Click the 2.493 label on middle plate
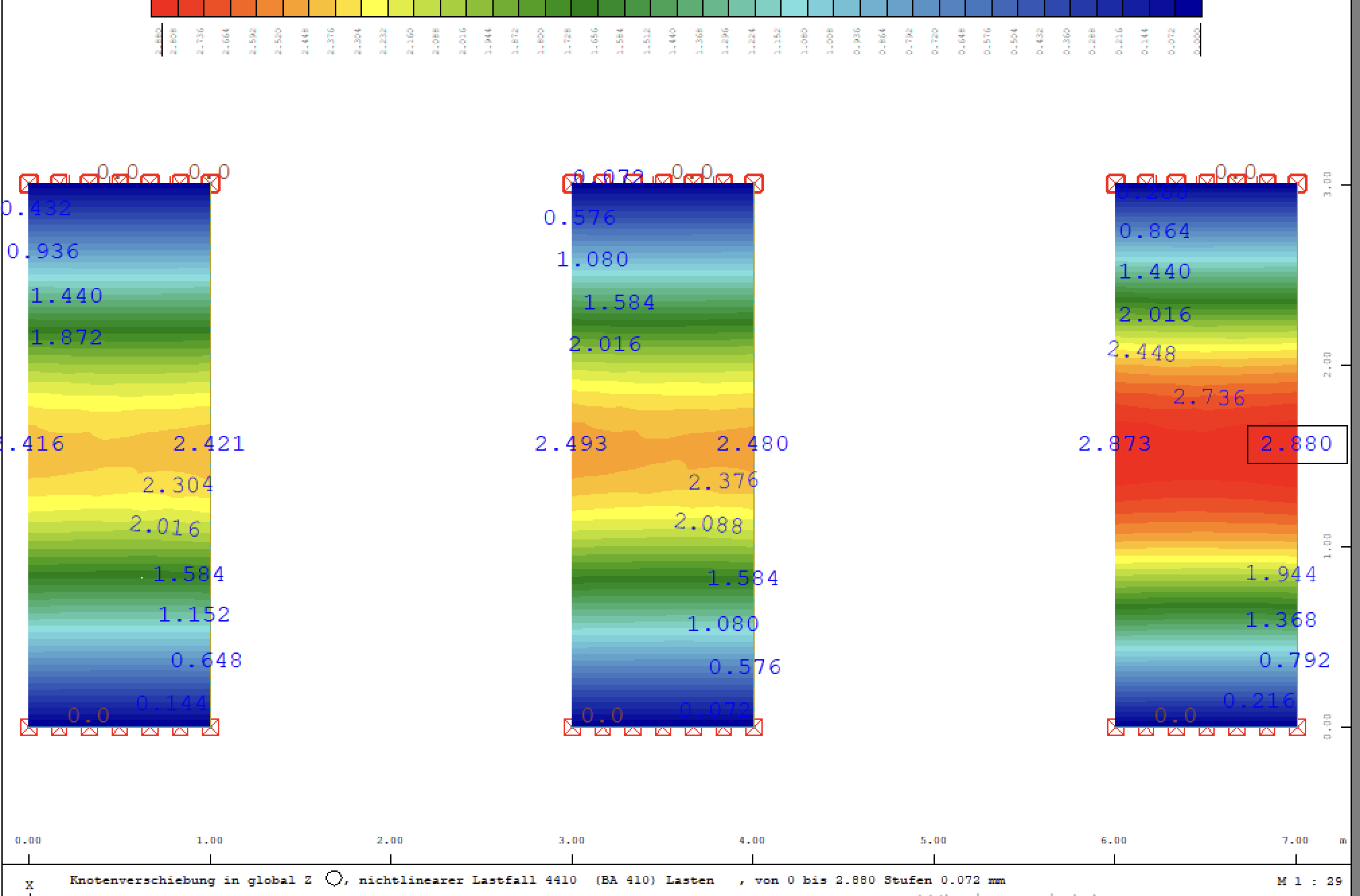1360x896 pixels. pyautogui.click(x=571, y=444)
